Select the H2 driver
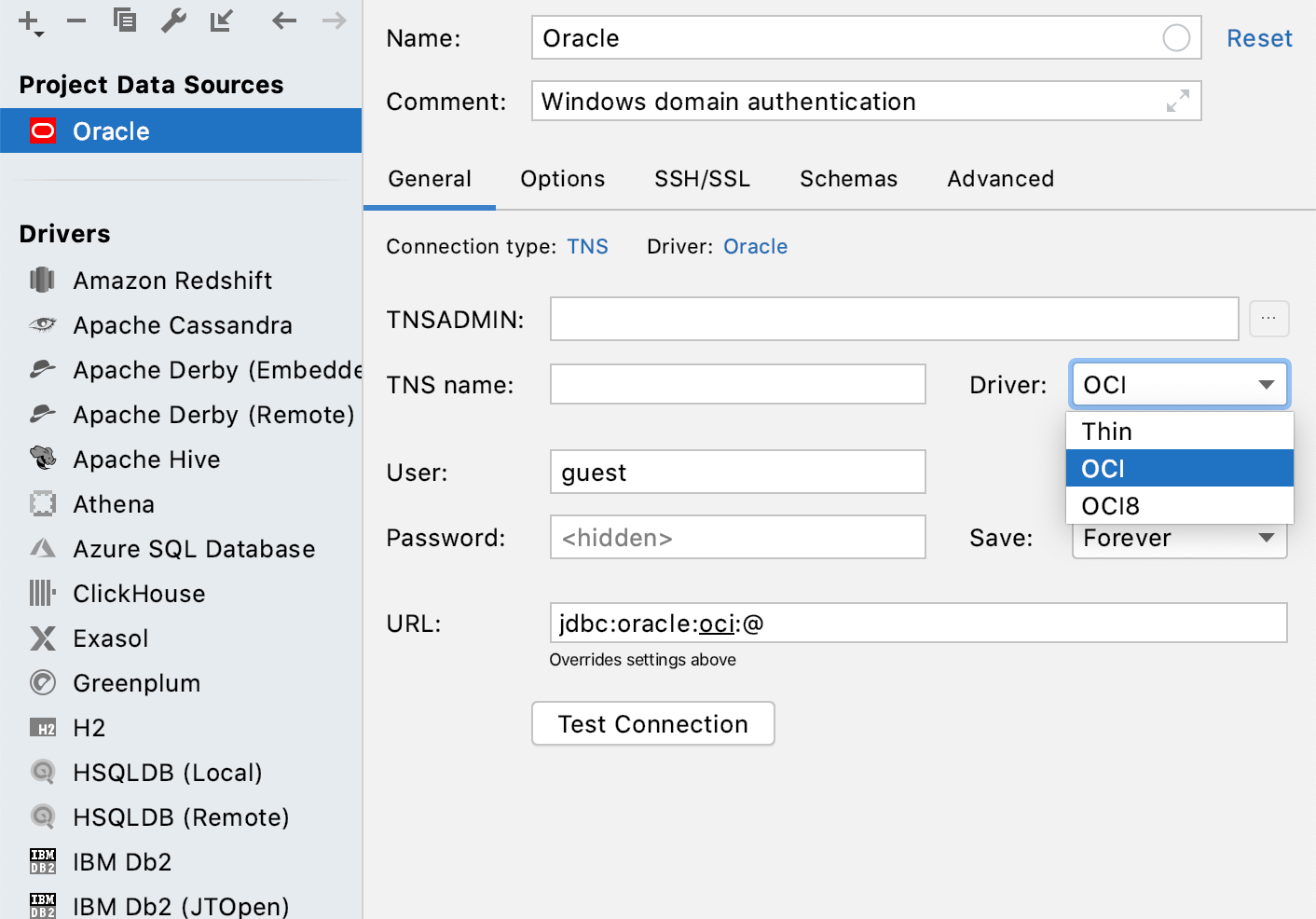Image resolution: width=1316 pixels, height=919 pixels. pos(181,727)
